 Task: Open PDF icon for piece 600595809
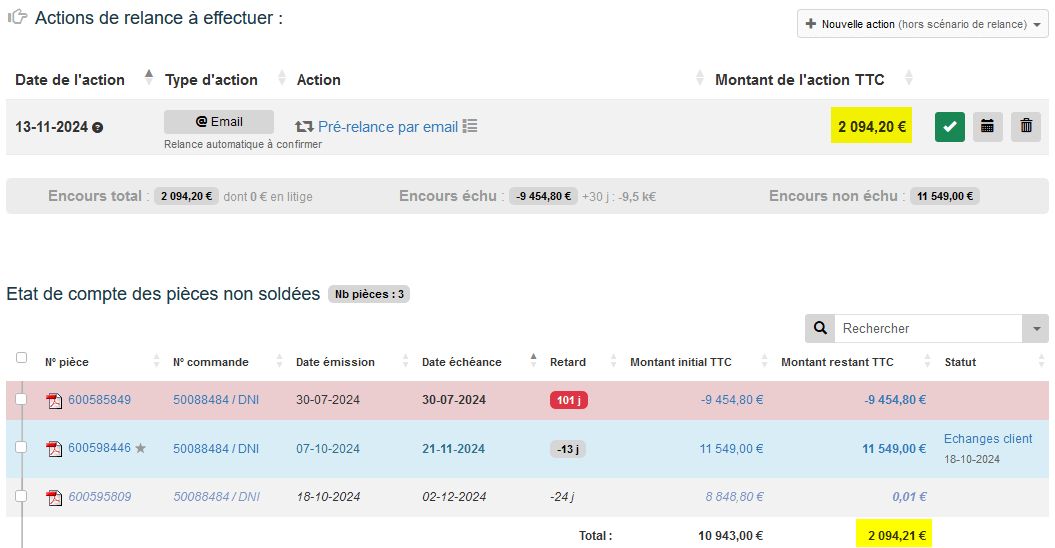(54, 497)
